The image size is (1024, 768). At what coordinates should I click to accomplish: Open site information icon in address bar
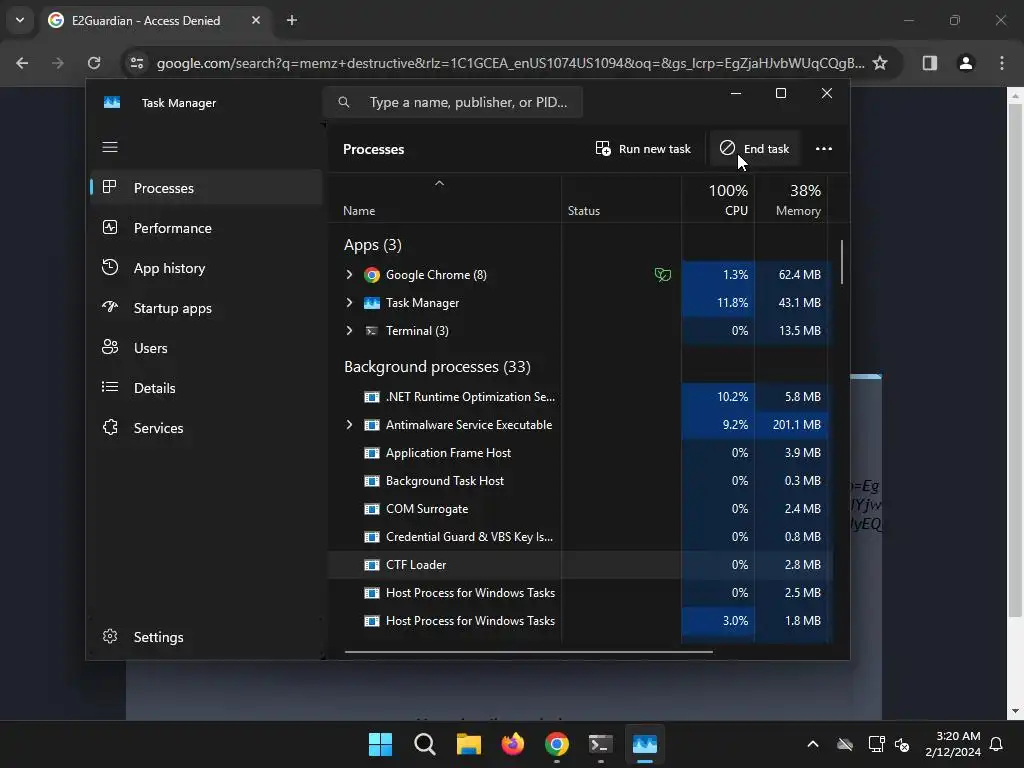click(137, 63)
